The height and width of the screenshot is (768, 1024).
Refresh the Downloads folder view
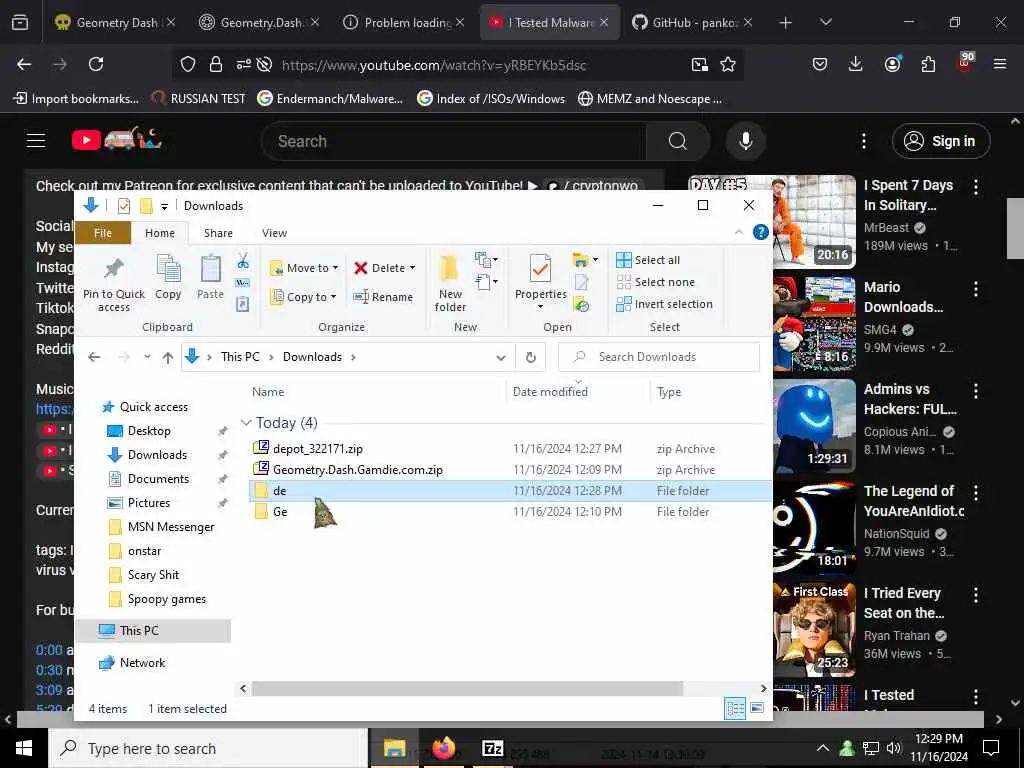530,357
